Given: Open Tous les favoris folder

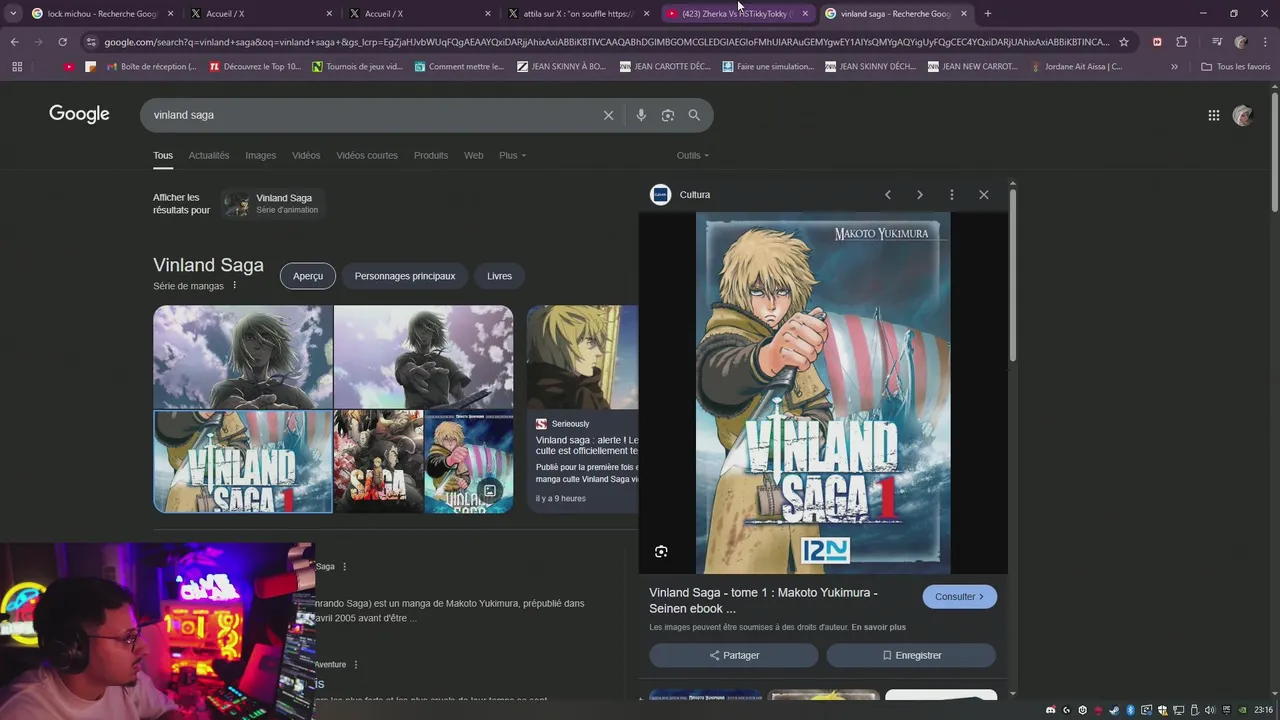Looking at the screenshot, I should (1236, 67).
